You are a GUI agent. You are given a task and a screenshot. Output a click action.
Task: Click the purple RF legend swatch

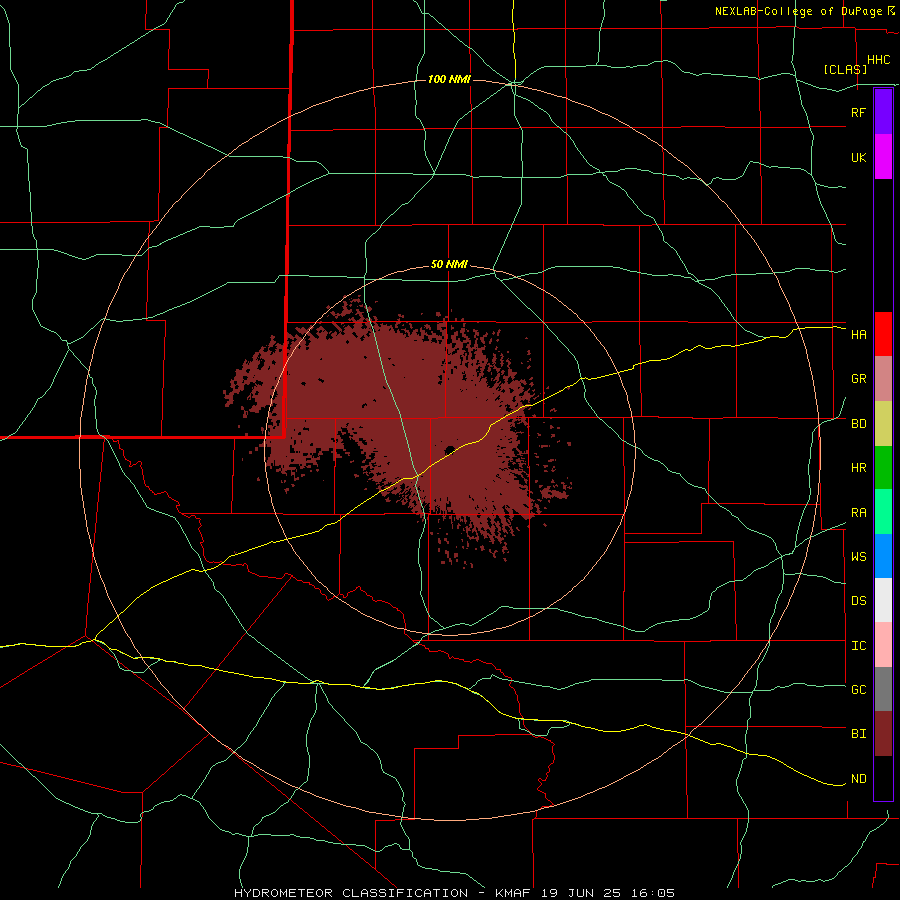point(883,111)
